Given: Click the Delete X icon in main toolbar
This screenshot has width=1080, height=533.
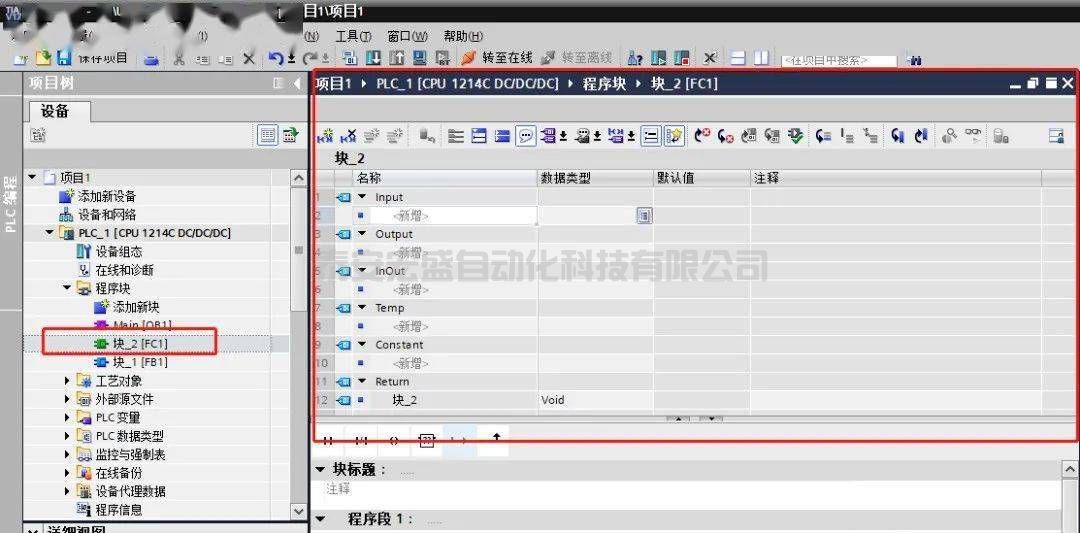Looking at the screenshot, I should click(249, 58).
